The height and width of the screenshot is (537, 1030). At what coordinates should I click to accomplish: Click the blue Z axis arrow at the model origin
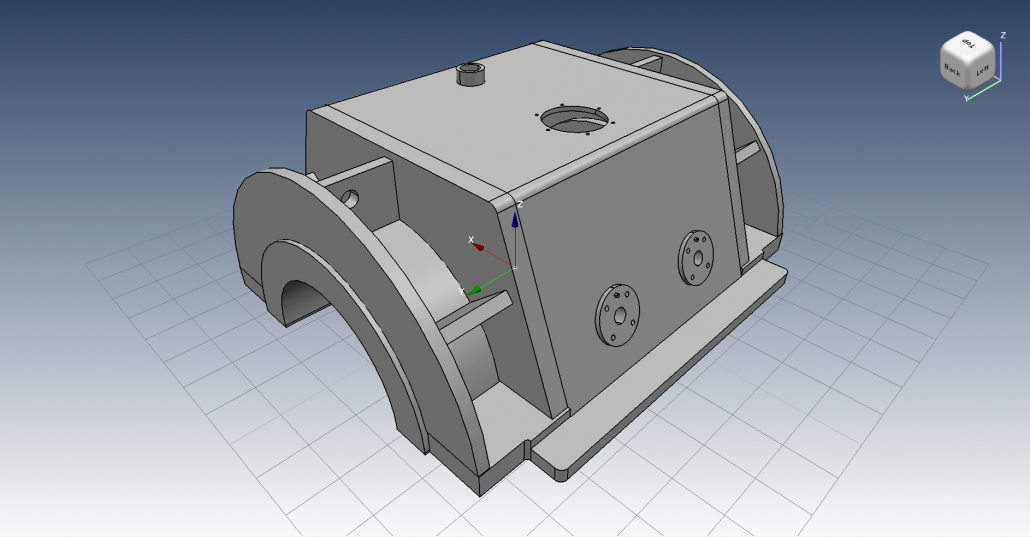(515, 220)
